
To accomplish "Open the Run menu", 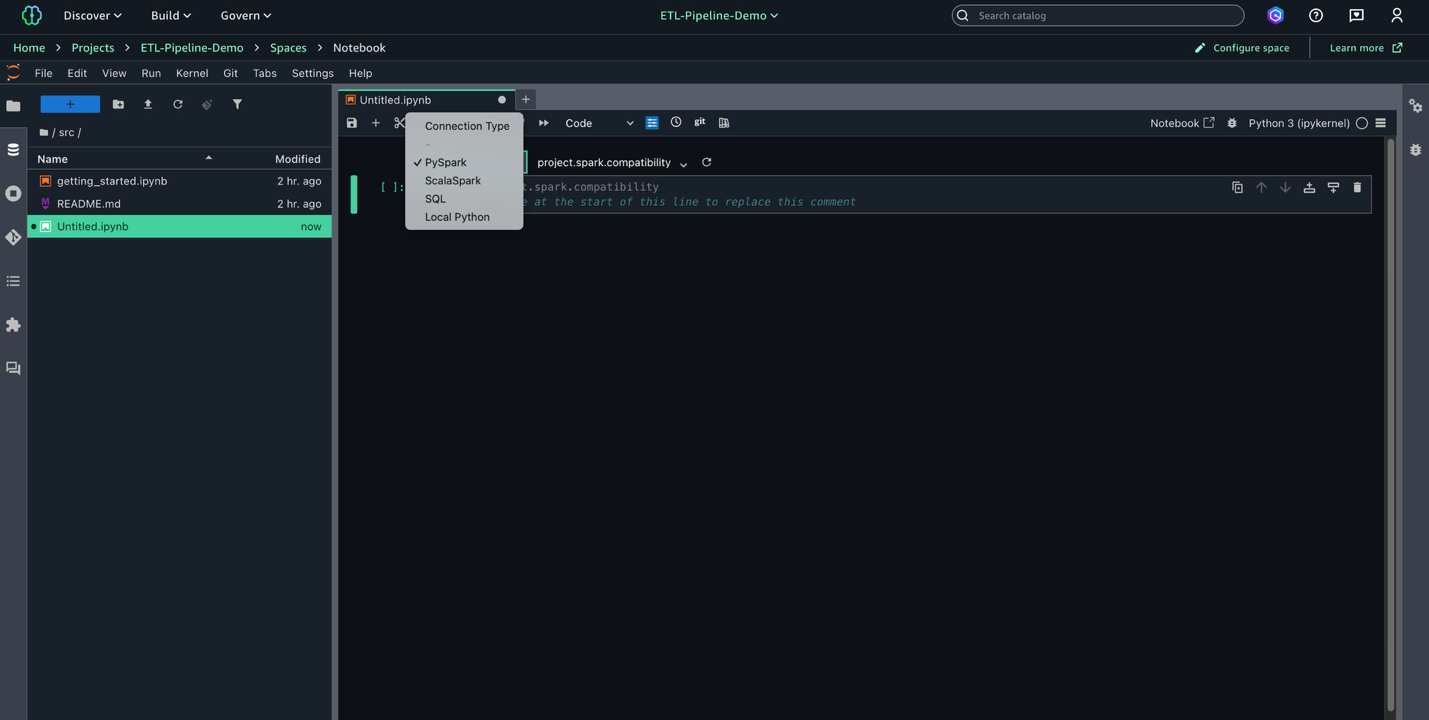I will pos(151,73).
